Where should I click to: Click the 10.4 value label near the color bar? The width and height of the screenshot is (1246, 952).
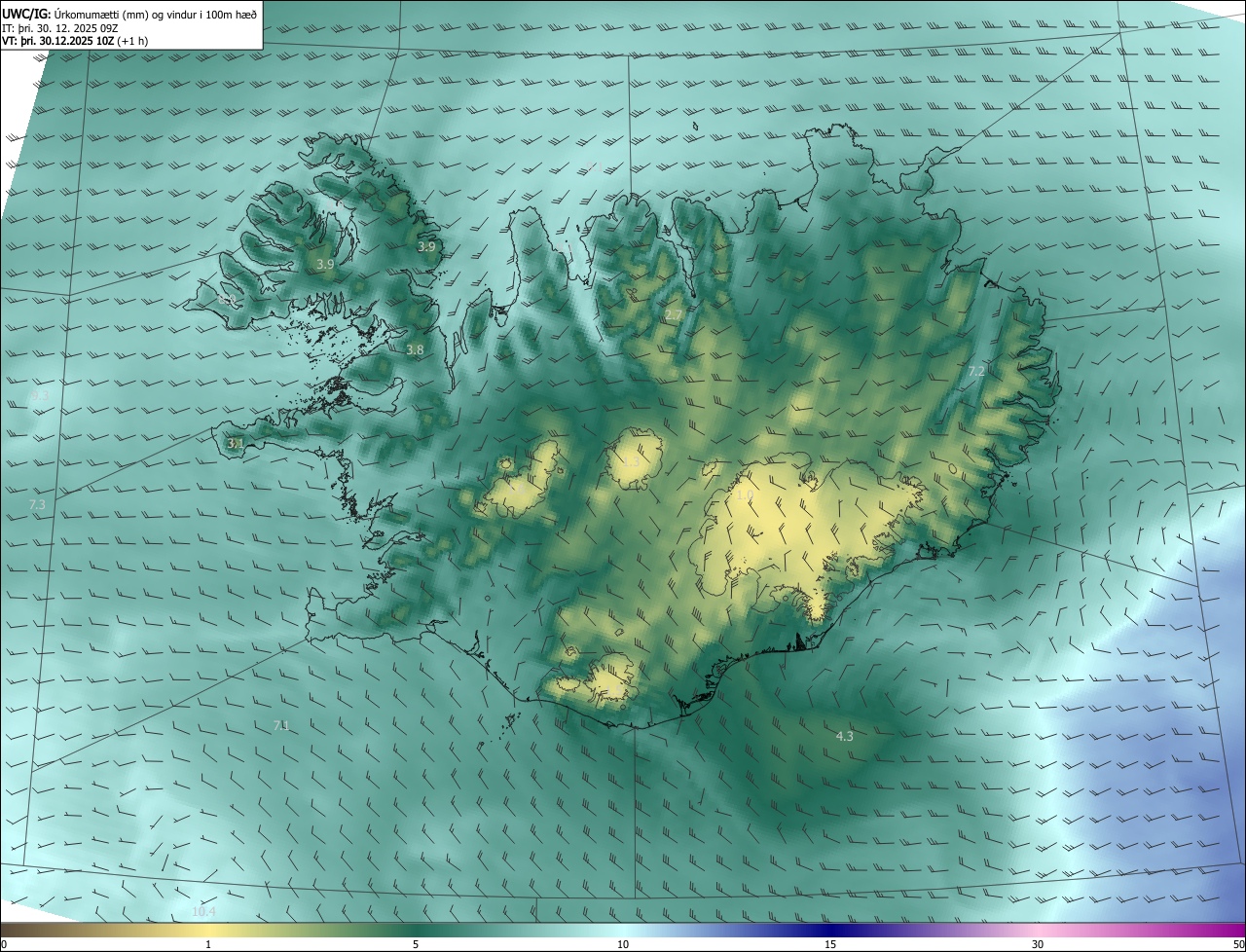click(203, 912)
